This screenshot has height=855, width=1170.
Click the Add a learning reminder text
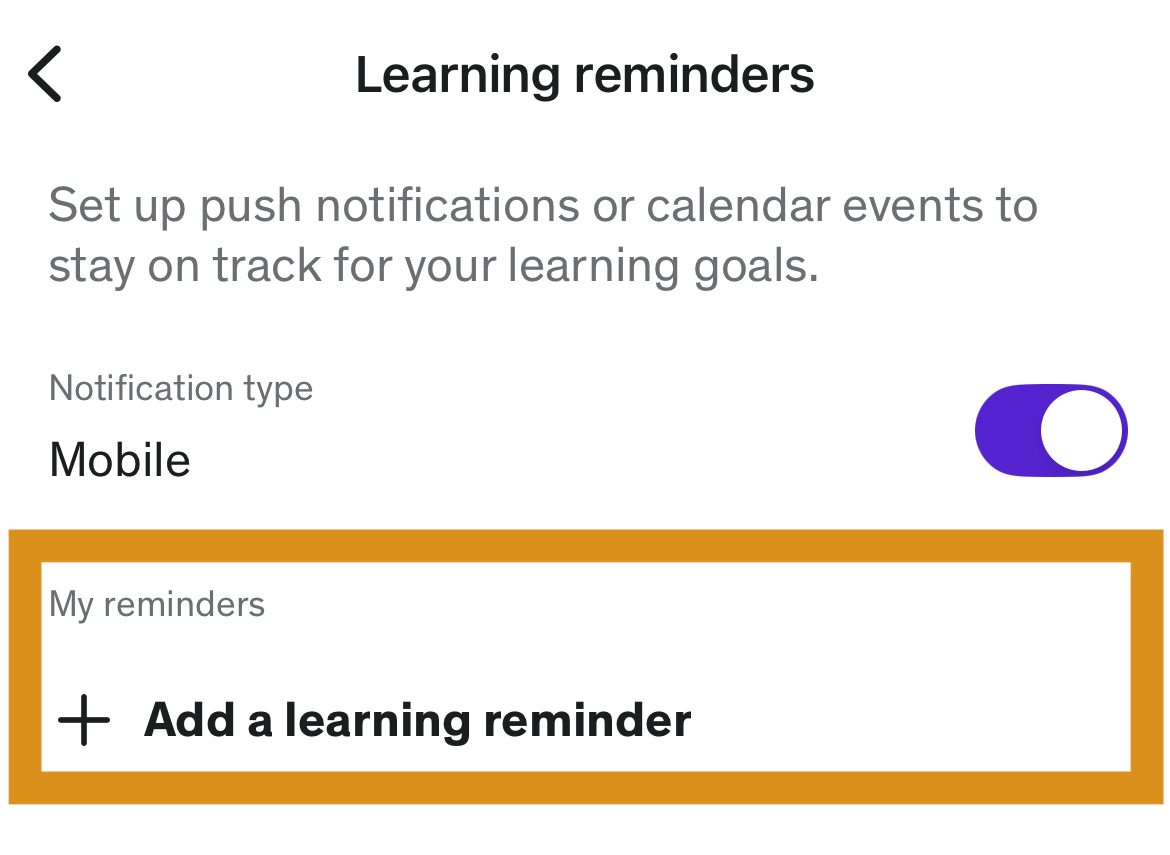418,721
